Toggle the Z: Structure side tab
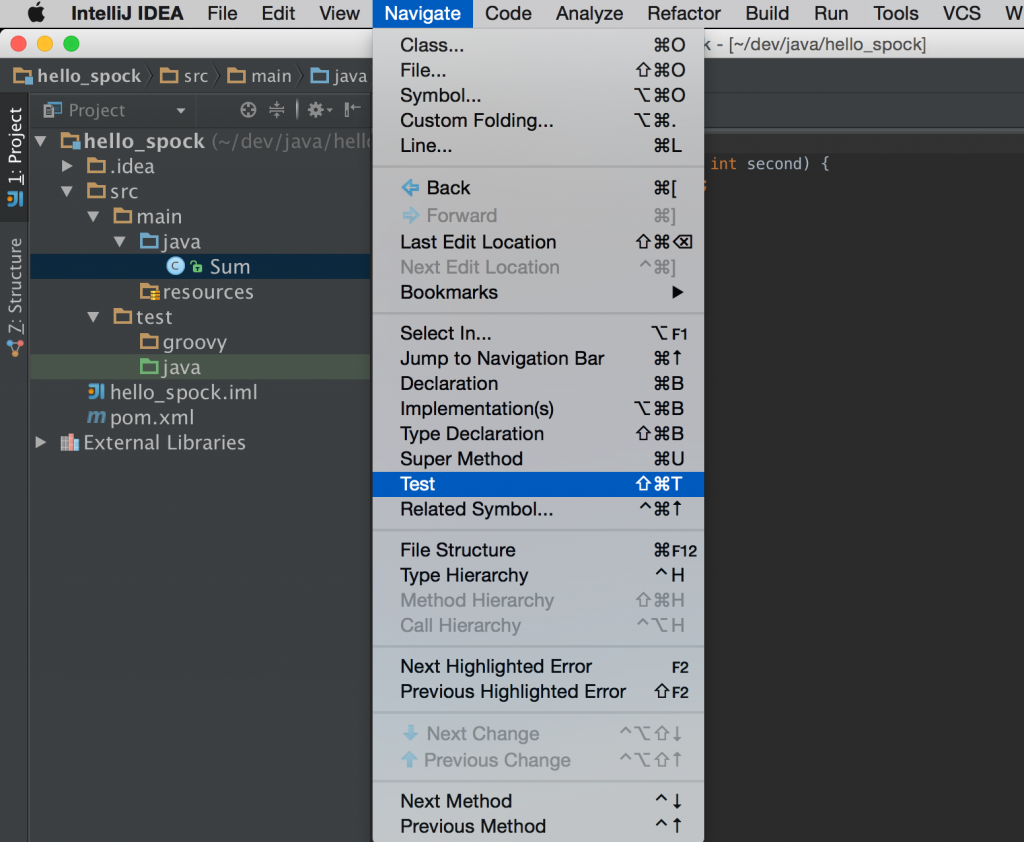This screenshot has height=842, width=1024. click(14, 295)
